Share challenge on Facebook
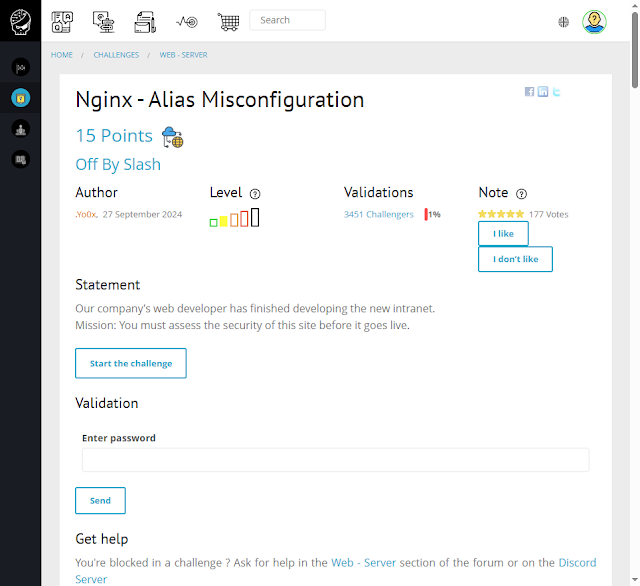The image size is (640, 586). click(x=529, y=91)
